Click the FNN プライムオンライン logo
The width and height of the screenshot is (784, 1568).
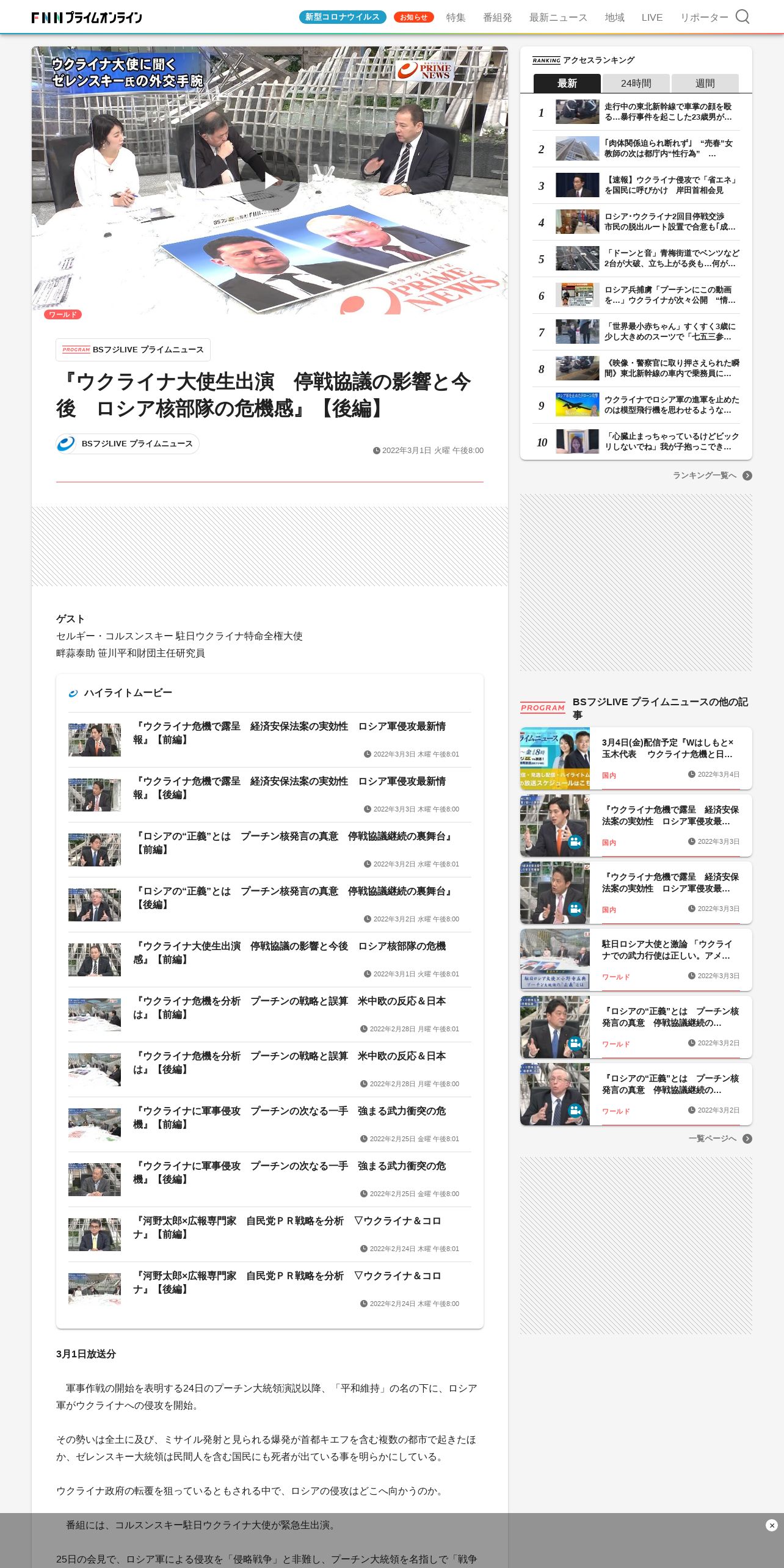point(87,17)
